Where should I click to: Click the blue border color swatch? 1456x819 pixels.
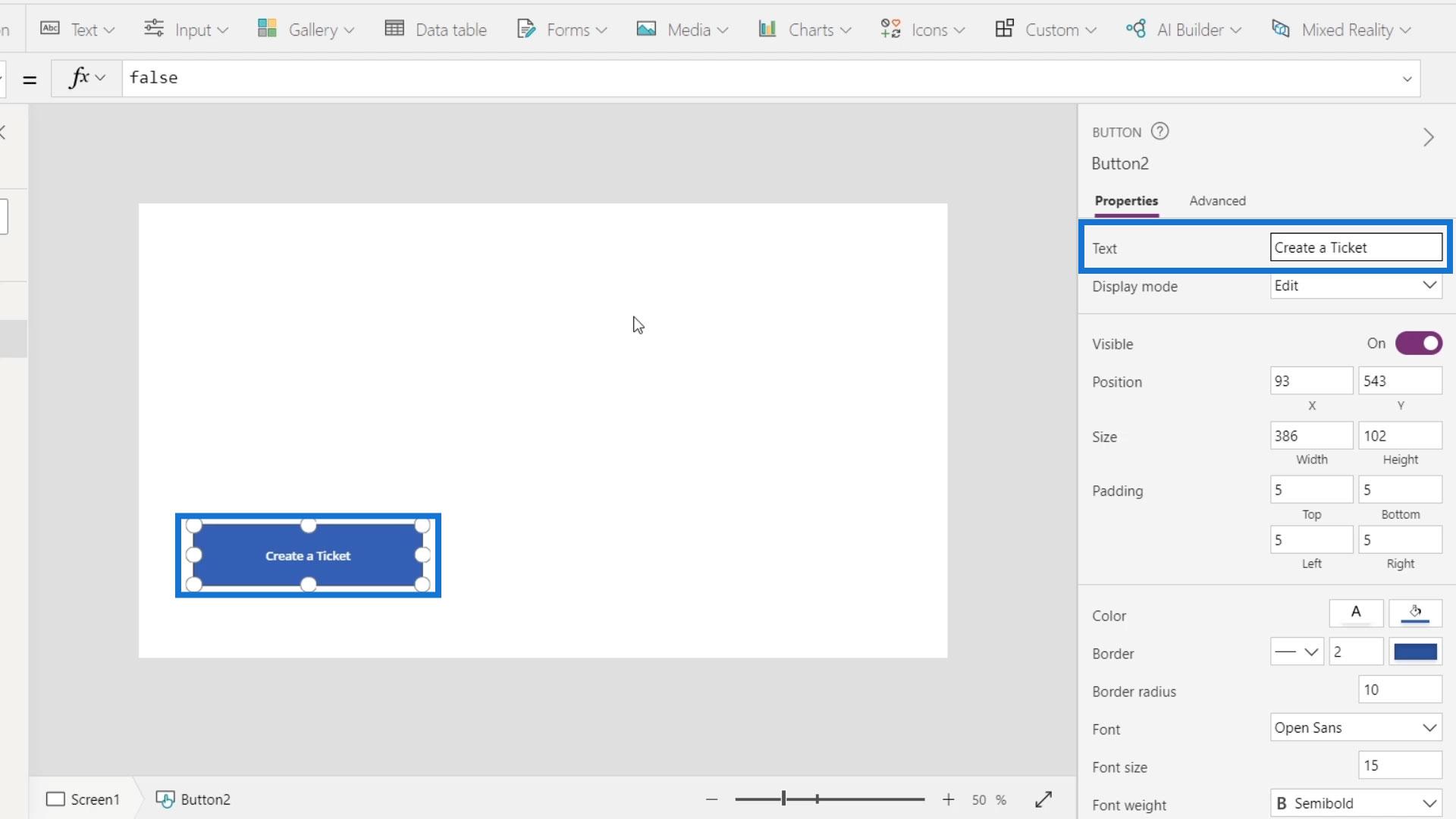pyautogui.click(x=1415, y=652)
